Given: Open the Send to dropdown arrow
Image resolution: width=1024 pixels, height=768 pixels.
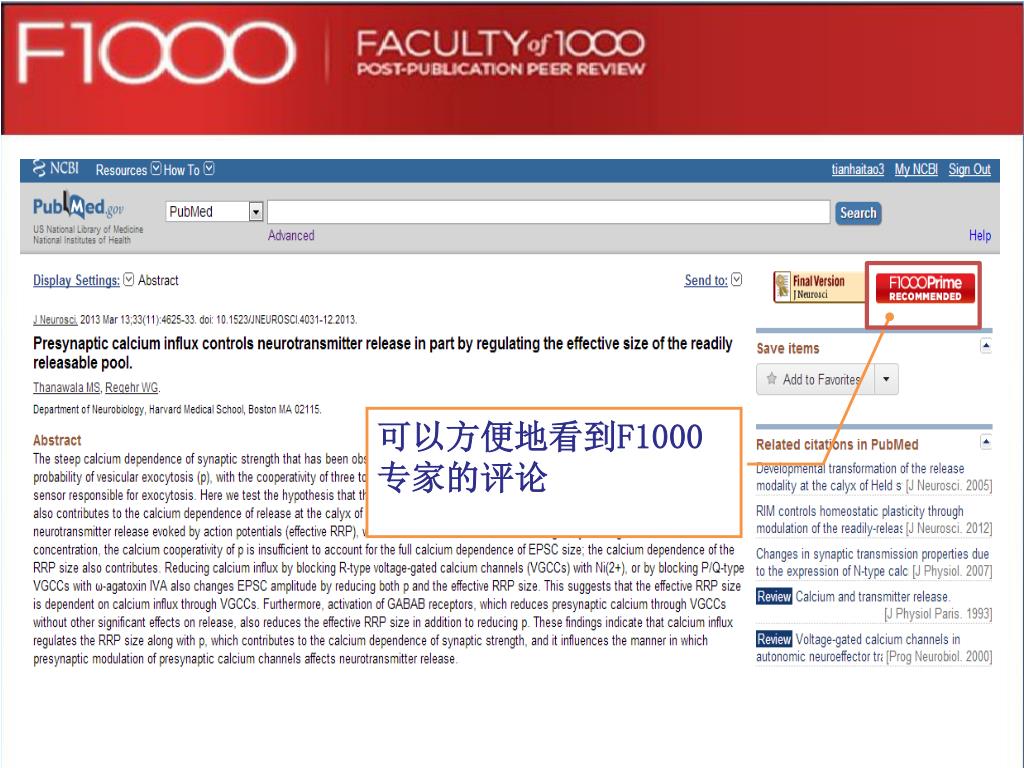Looking at the screenshot, I should click(737, 280).
